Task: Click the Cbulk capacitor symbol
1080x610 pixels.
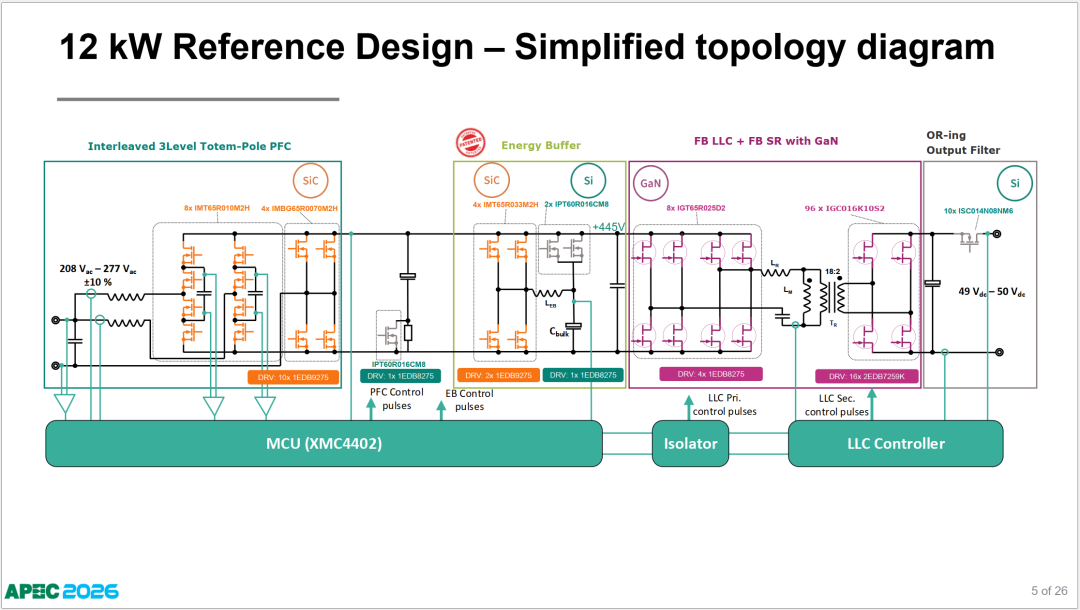Action: point(573,326)
